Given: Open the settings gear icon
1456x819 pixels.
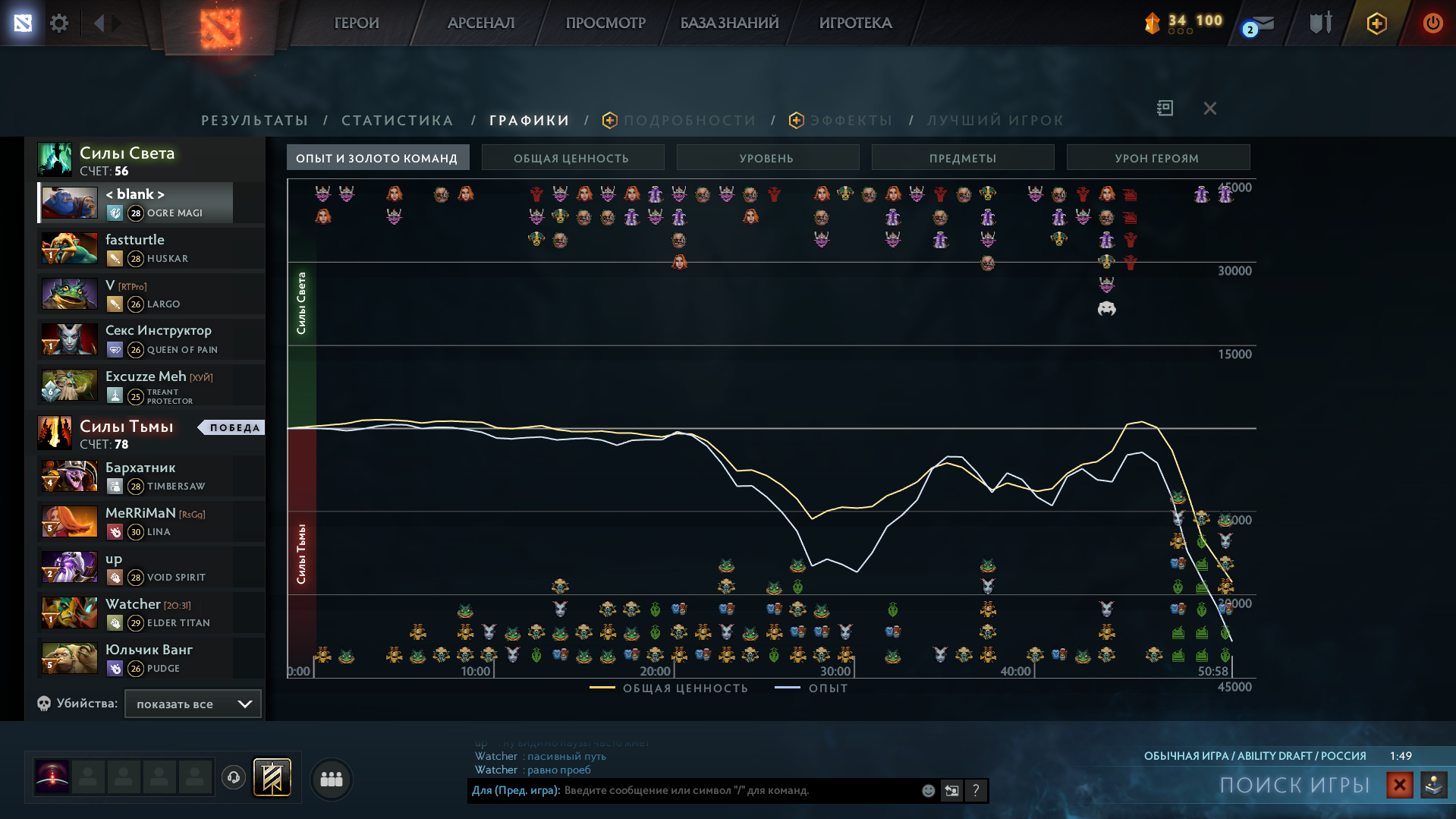Looking at the screenshot, I should tap(59, 23).
